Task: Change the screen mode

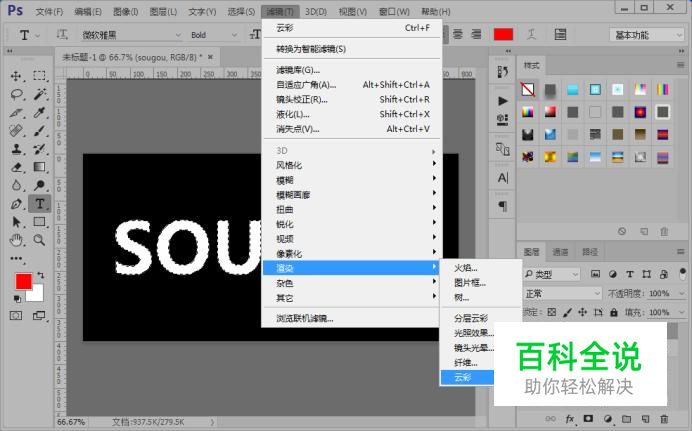Action: [x=39, y=316]
